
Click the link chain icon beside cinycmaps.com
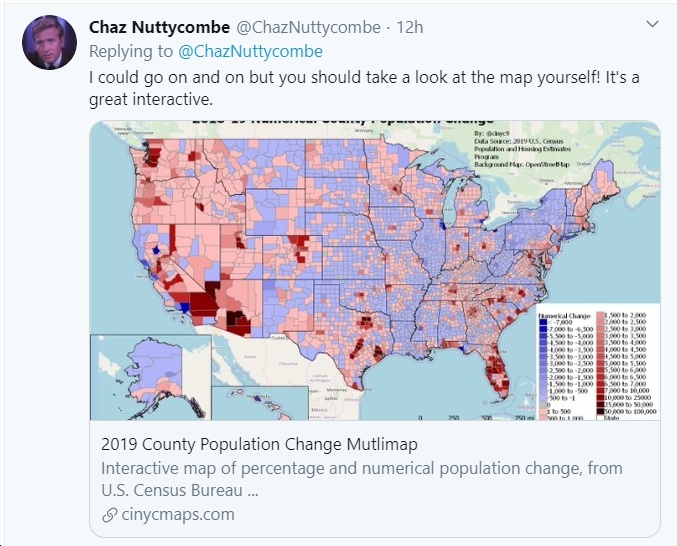pos(110,515)
